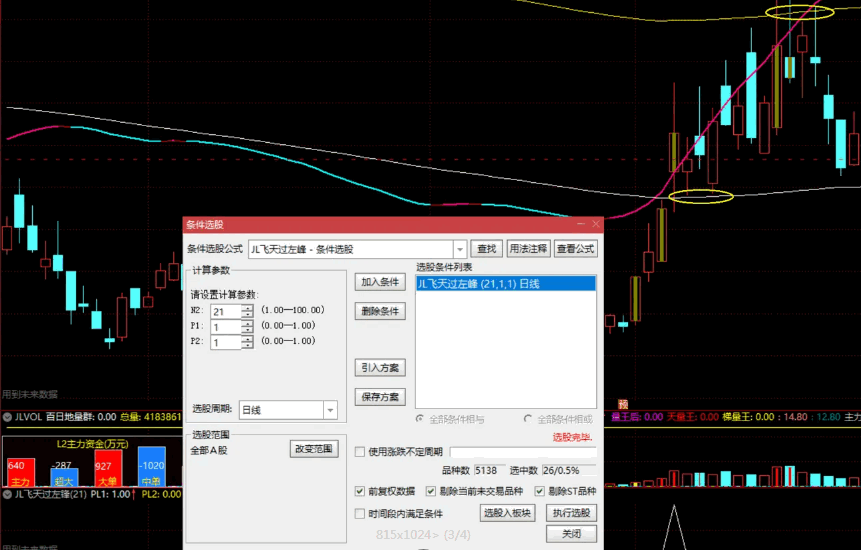The image size is (861, 550).
Task: Click the 选股完毕 status text
Action: coord(572,437)
